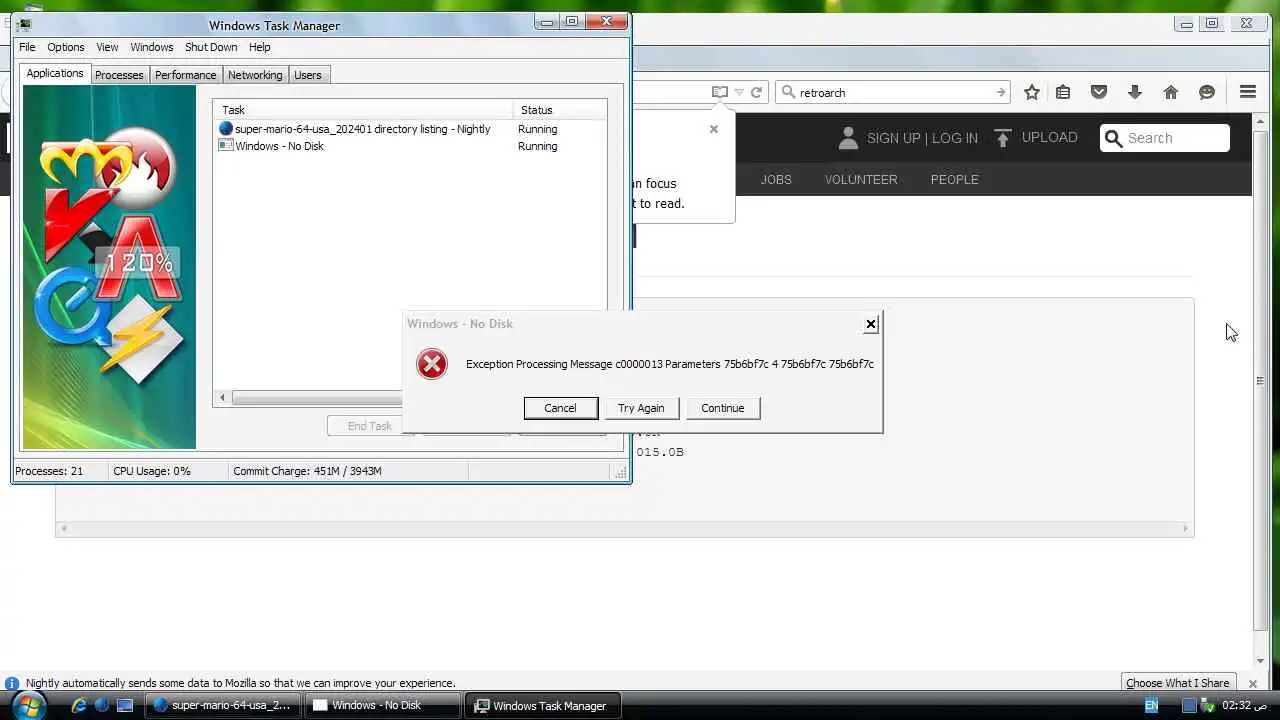Dismiss the reader view tooltip with its X
Image resolution: width=1280 pixels, height=720 pixels.
tap(714, 129)
